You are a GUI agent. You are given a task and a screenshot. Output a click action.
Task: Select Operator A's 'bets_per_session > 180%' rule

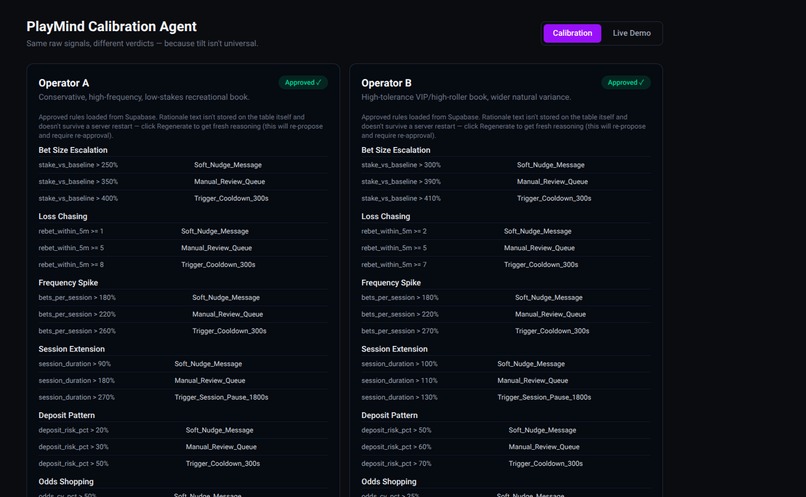point(77,298)
